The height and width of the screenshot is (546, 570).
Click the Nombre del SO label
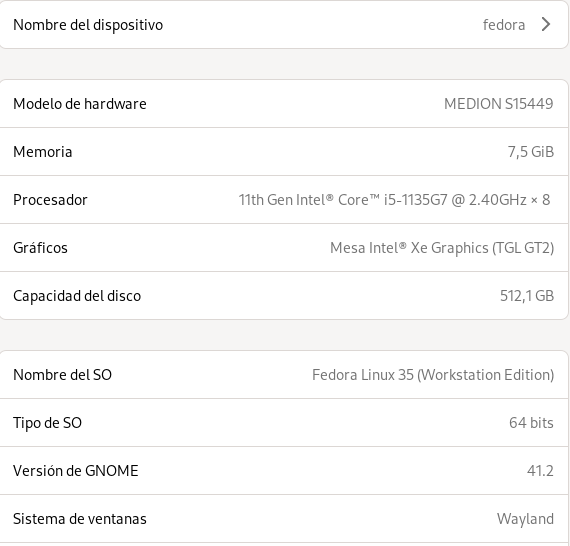point(62,375)
